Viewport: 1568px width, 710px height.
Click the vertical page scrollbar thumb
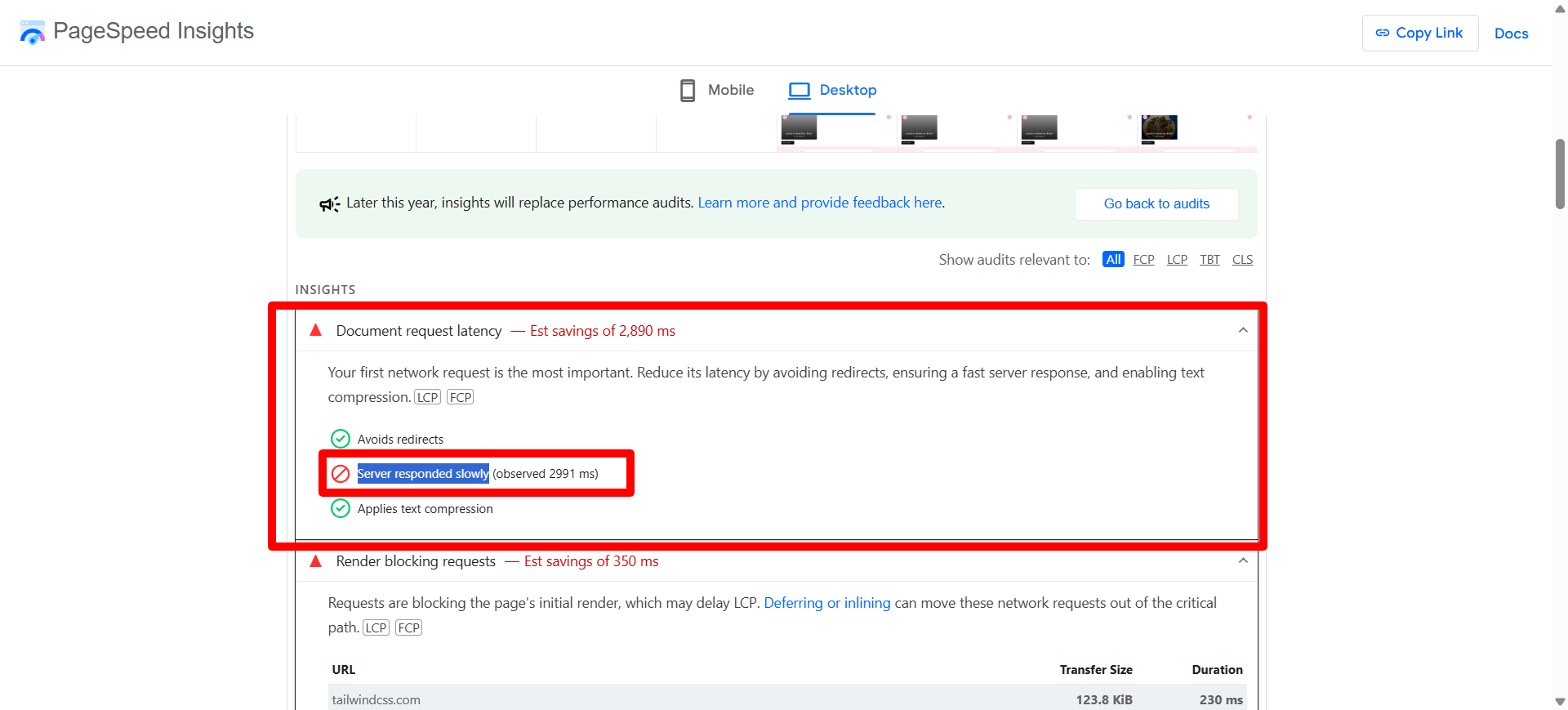pyautogui.click(x=1560, y=173)
